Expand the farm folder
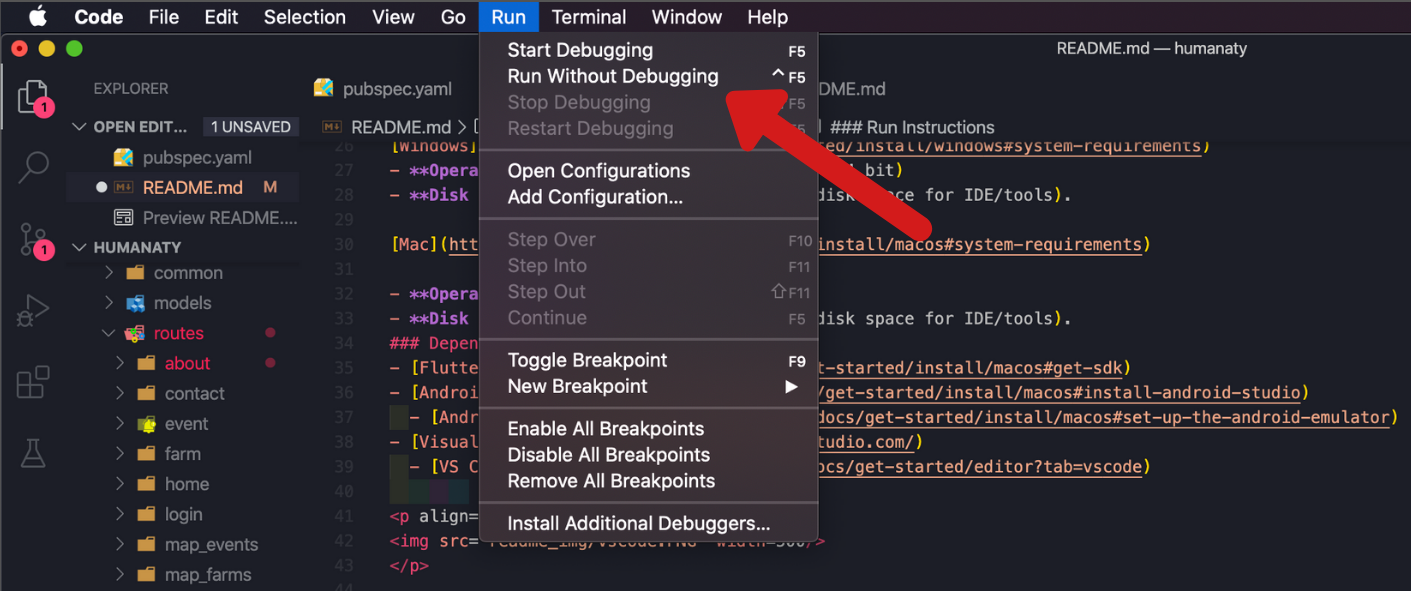The width and height of the screenshot is (1411, 591). [x=120, y=454]
